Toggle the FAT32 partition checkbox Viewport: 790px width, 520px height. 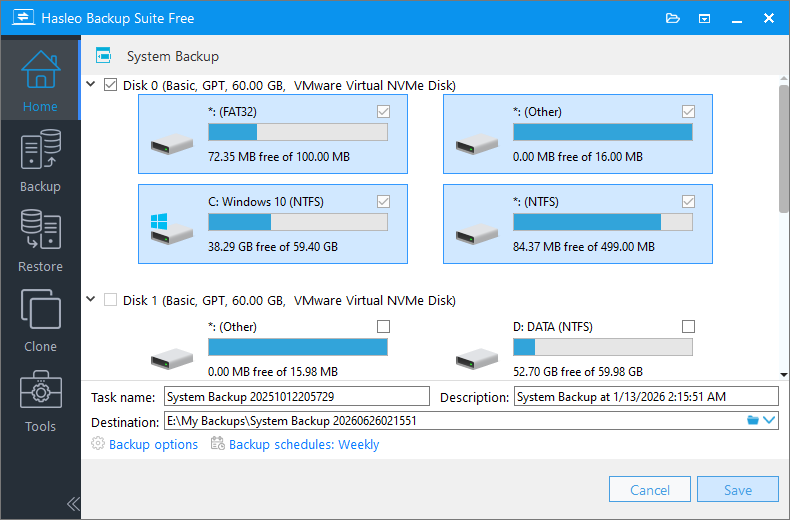tap(383, 111)
